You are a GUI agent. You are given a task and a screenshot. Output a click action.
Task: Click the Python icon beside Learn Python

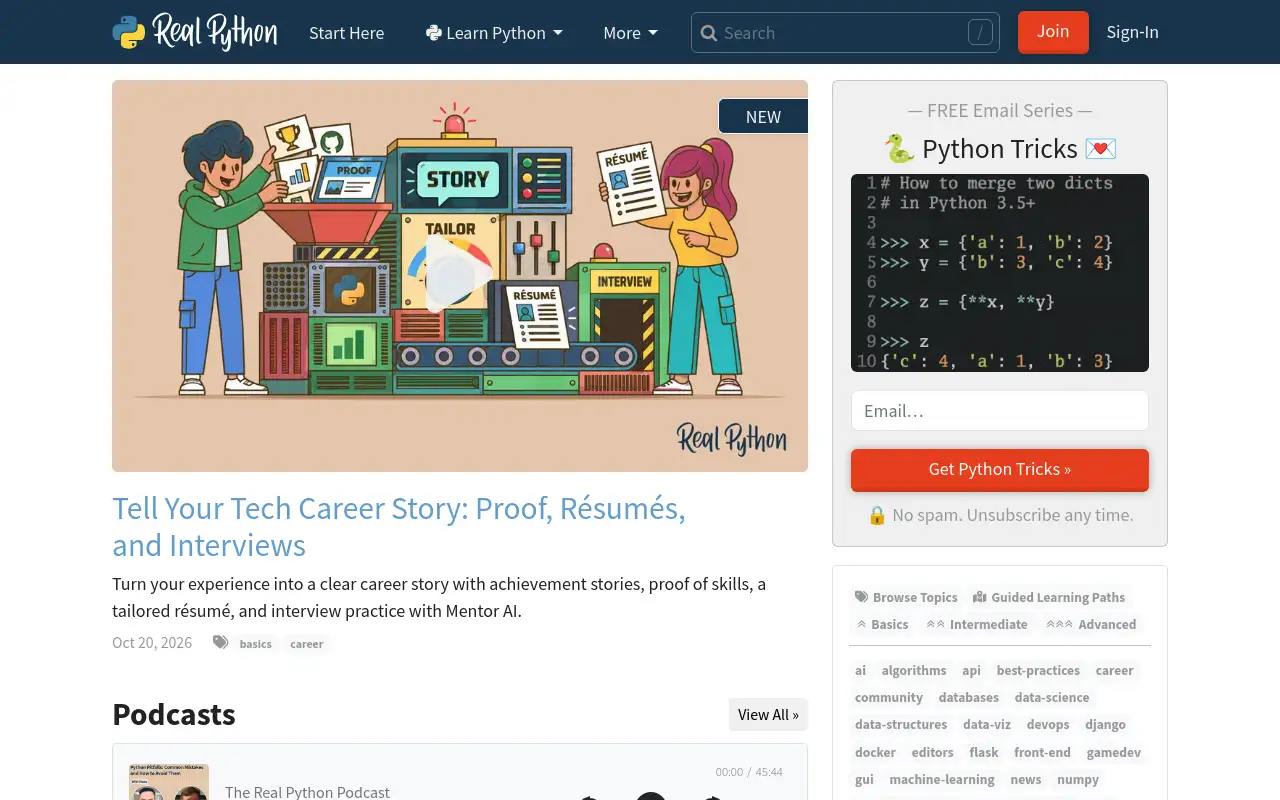[434, 33]
